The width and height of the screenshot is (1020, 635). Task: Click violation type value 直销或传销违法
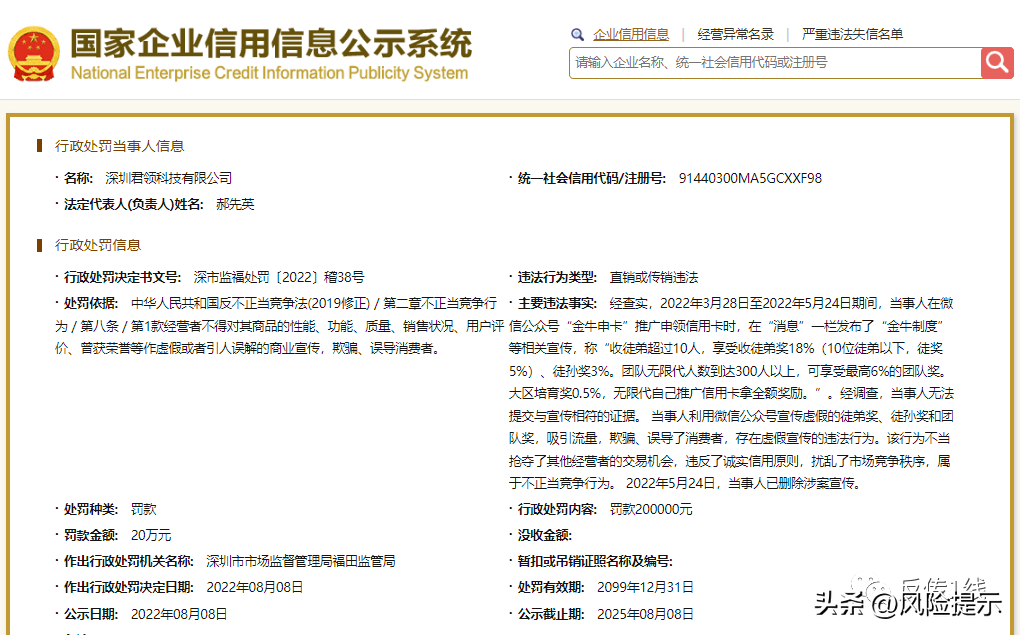pos(654,277)
